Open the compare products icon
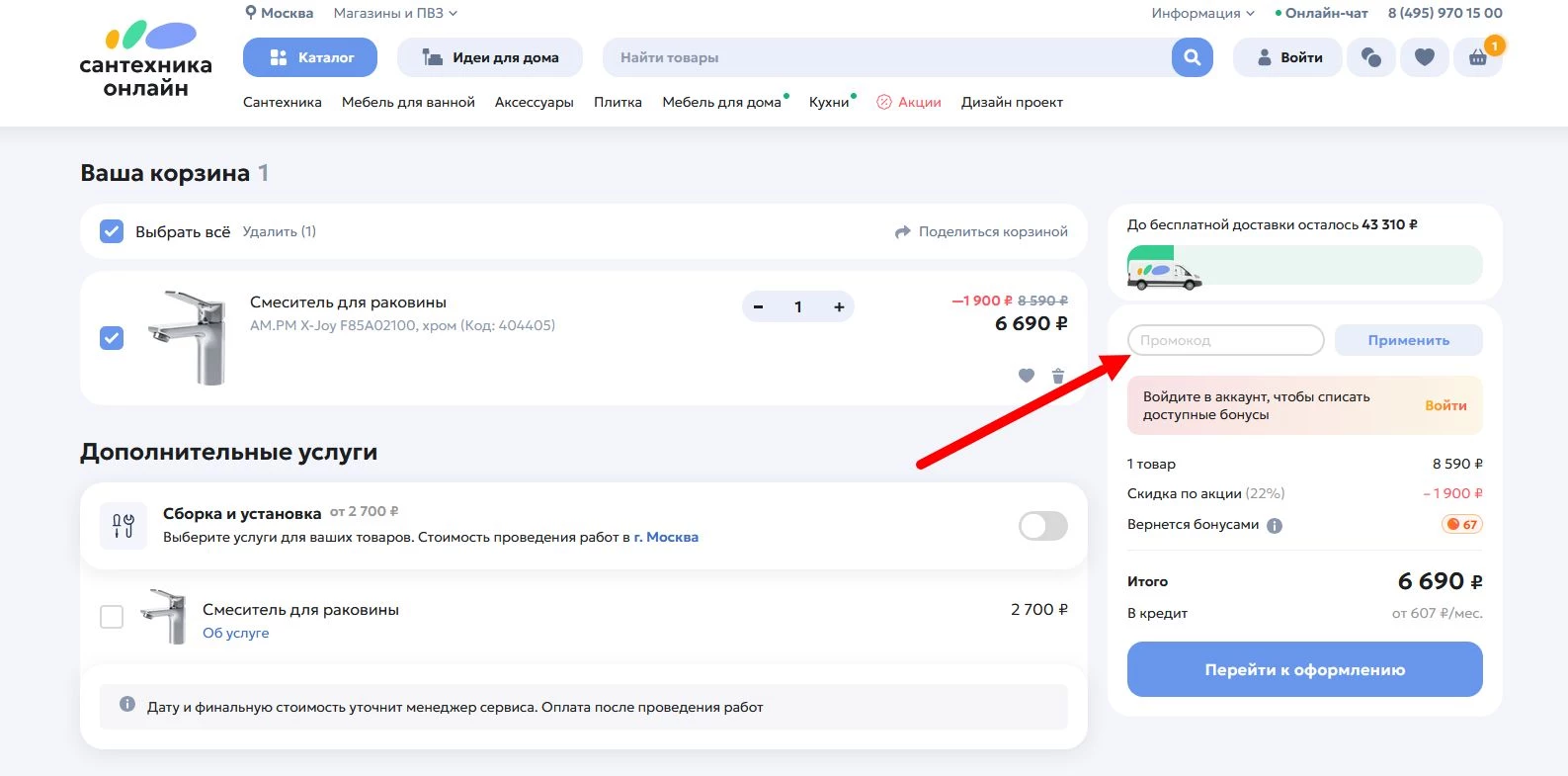 pyautogui.click(x=1370, y=57)
